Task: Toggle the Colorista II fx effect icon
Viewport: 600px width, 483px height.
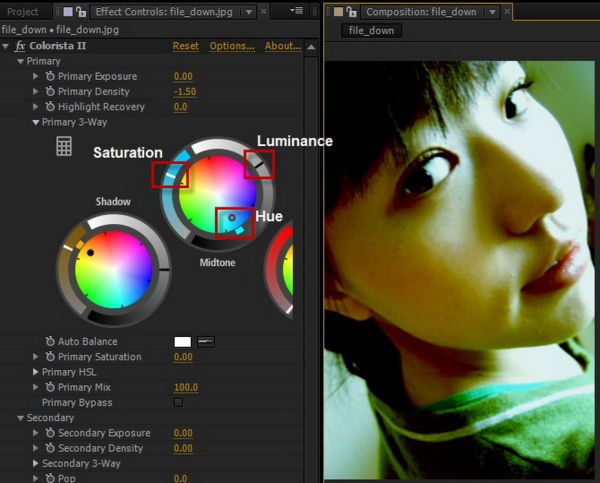Action: tap(20, 46)
